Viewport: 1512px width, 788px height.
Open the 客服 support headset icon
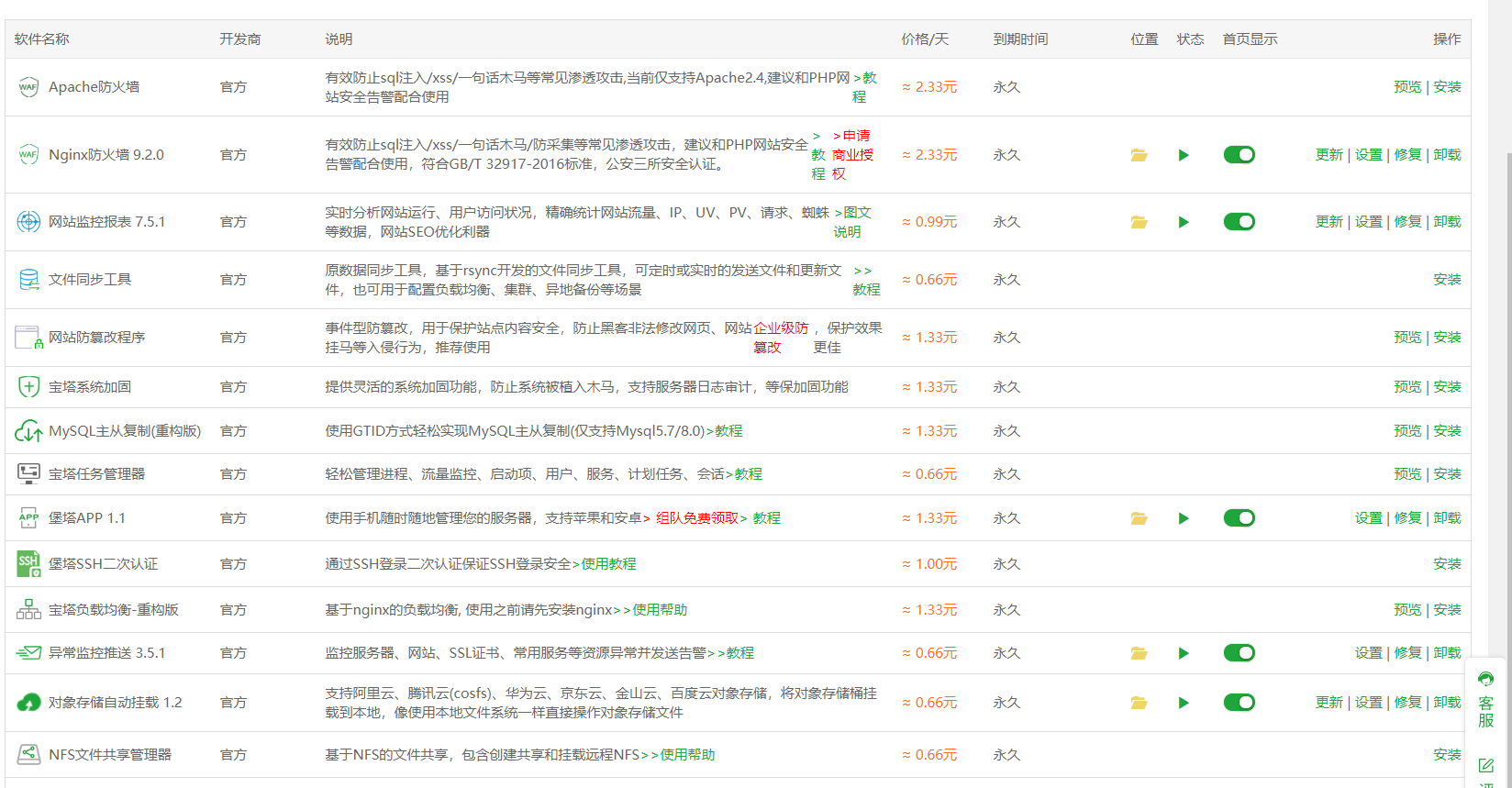tap(1485, 679)
